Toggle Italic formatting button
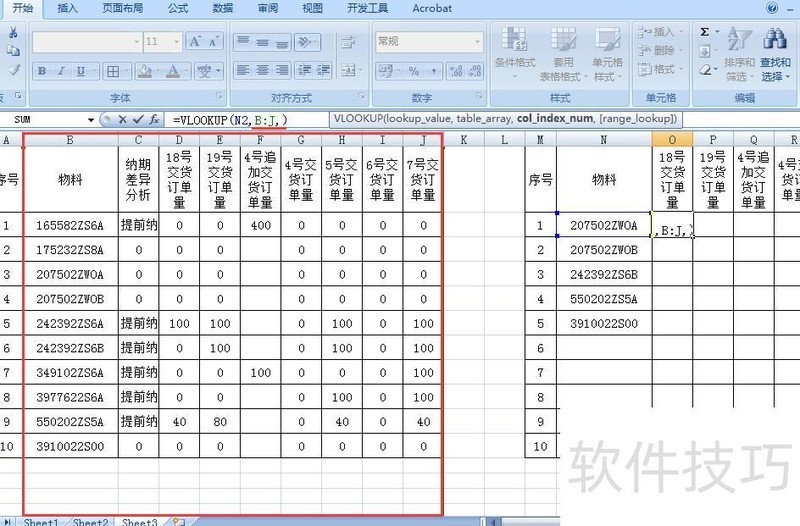 [x=61, y=71]
